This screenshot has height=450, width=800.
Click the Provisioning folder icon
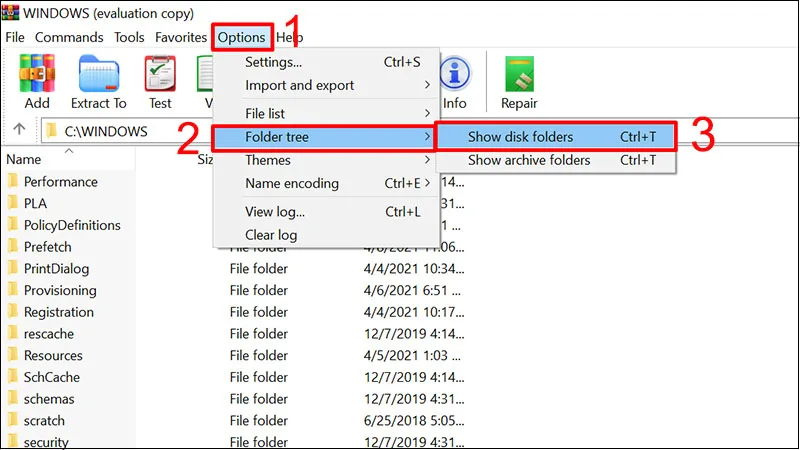pos(13,289)
